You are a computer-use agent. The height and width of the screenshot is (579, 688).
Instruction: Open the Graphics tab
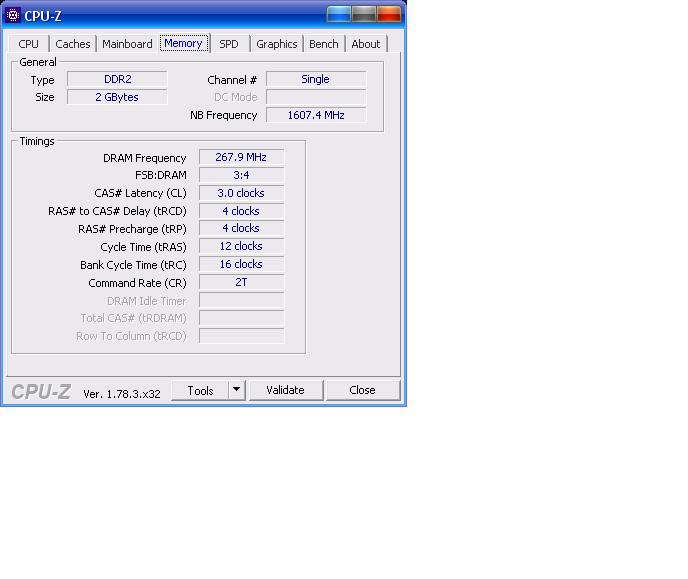pos(276,44)
